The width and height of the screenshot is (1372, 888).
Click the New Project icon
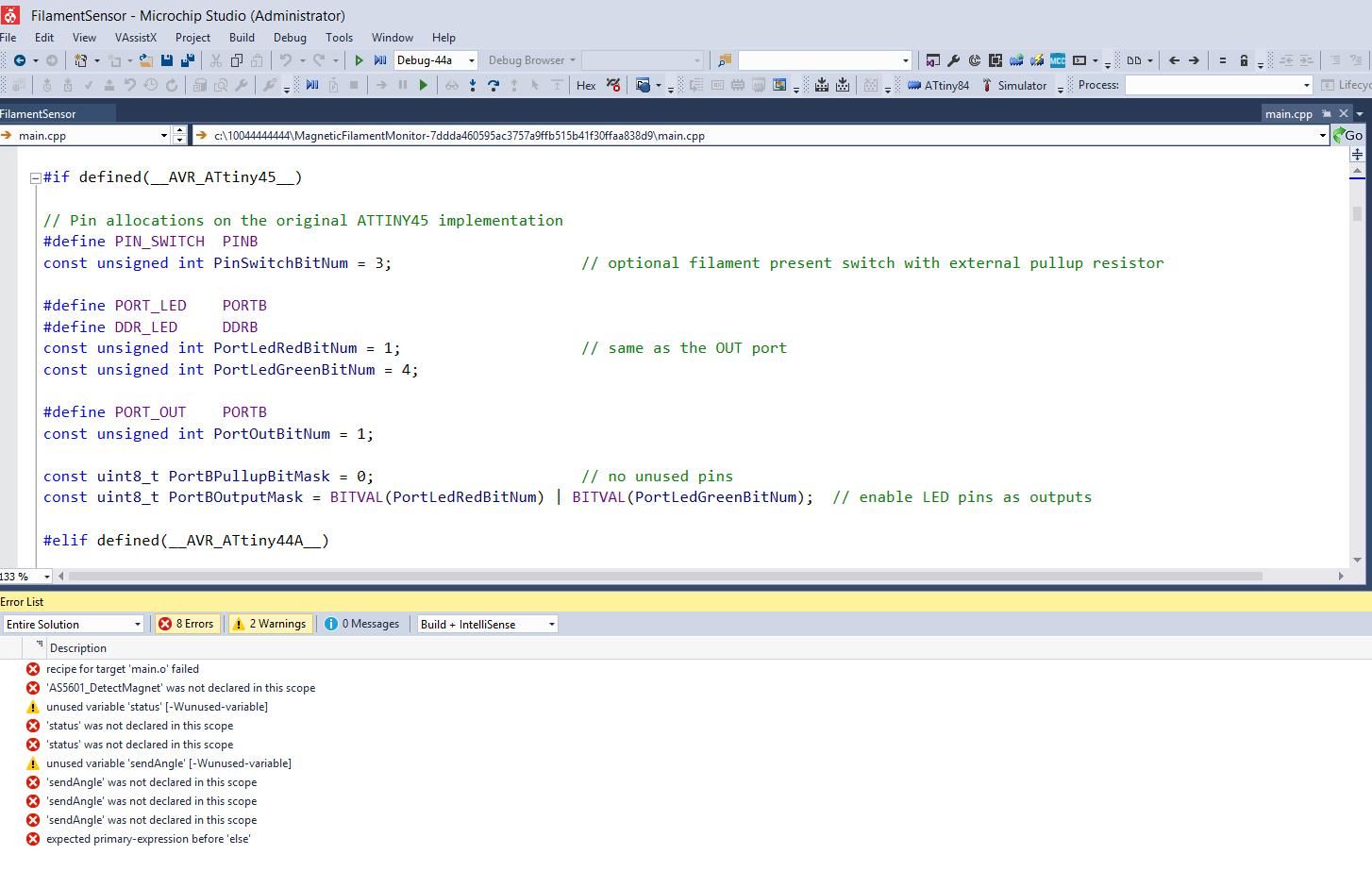coord(81,60)
